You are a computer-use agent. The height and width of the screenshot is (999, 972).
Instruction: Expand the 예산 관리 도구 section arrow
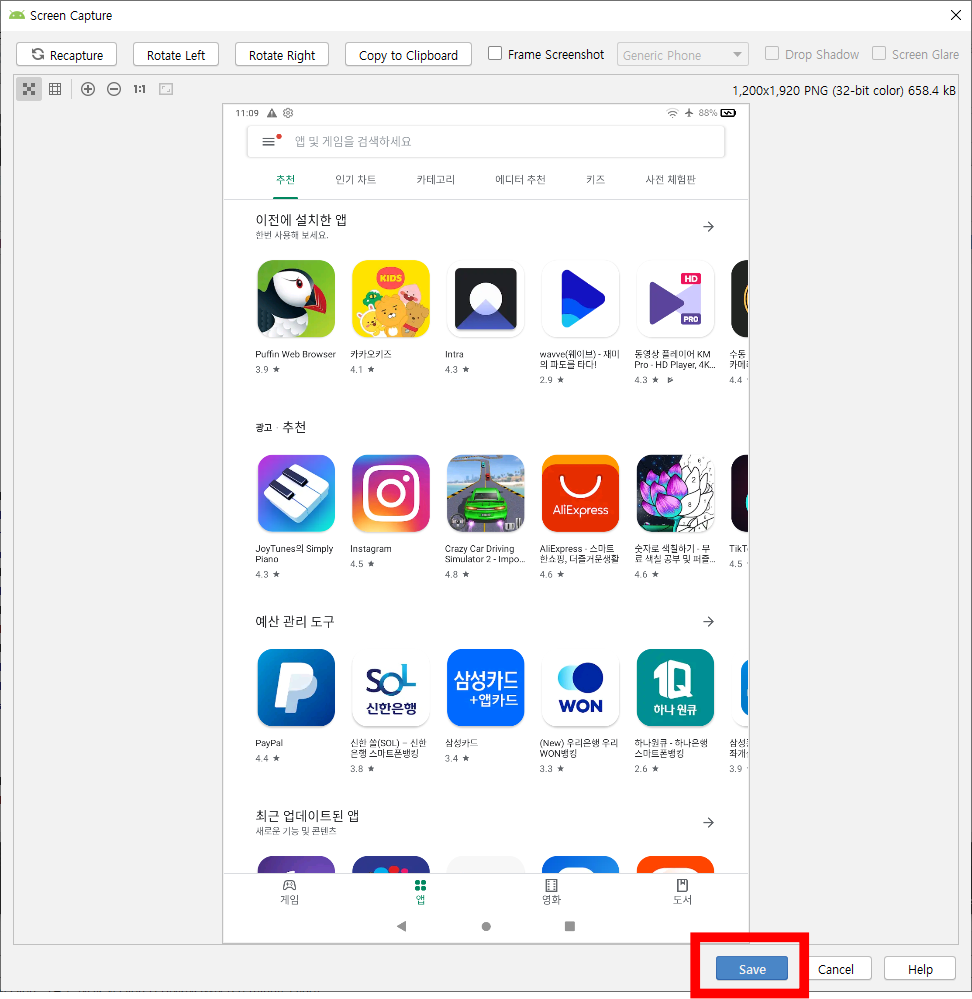click(708, 621)
